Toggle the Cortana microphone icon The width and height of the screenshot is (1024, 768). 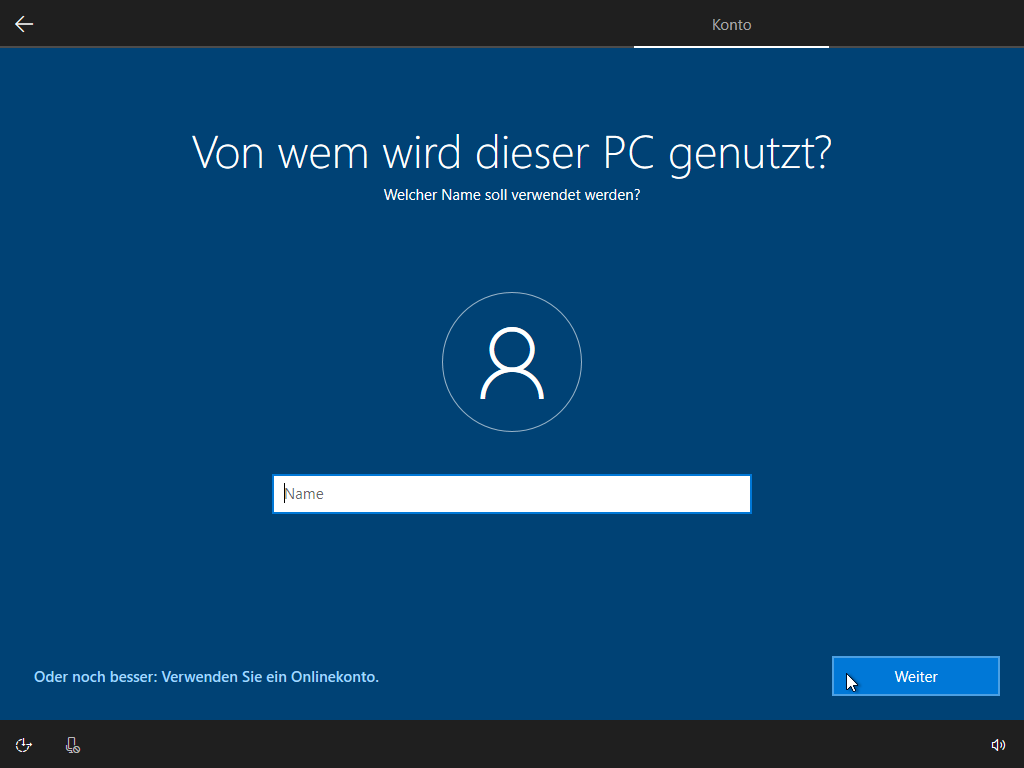click(72, 745)
